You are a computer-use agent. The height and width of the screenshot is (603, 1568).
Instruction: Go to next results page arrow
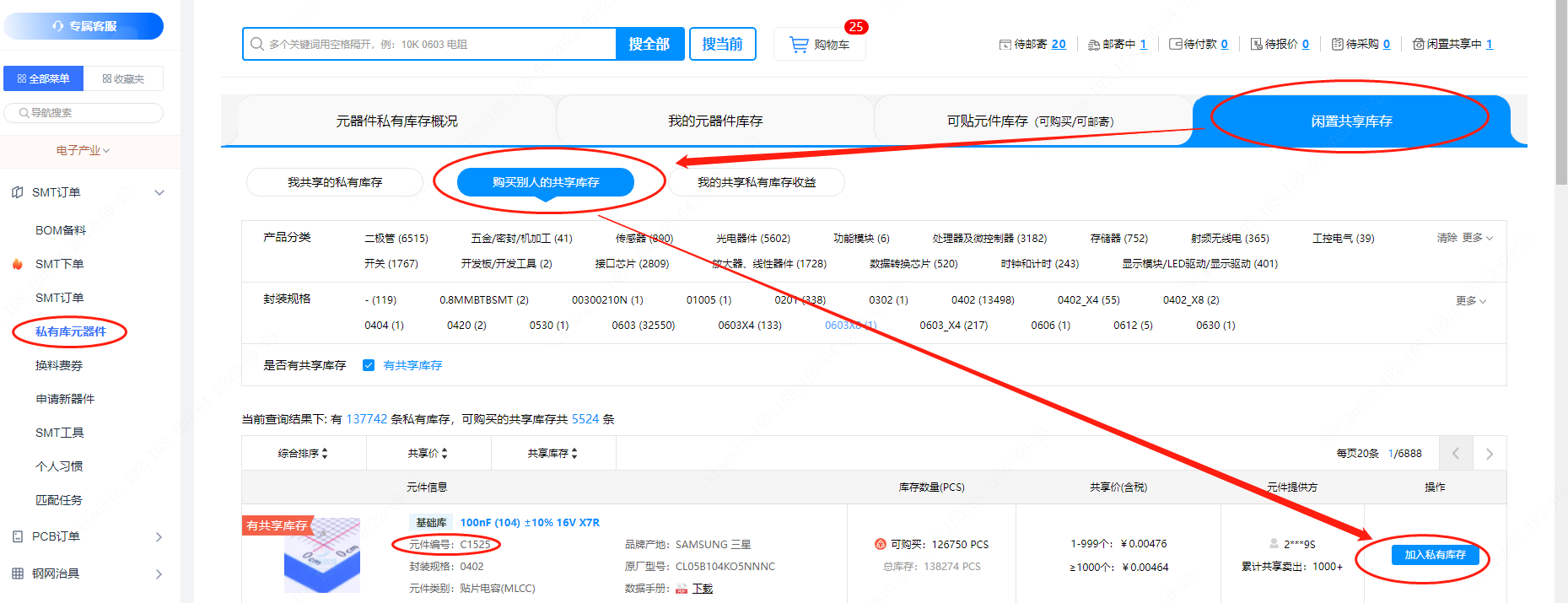click(x=1489, y=454)
